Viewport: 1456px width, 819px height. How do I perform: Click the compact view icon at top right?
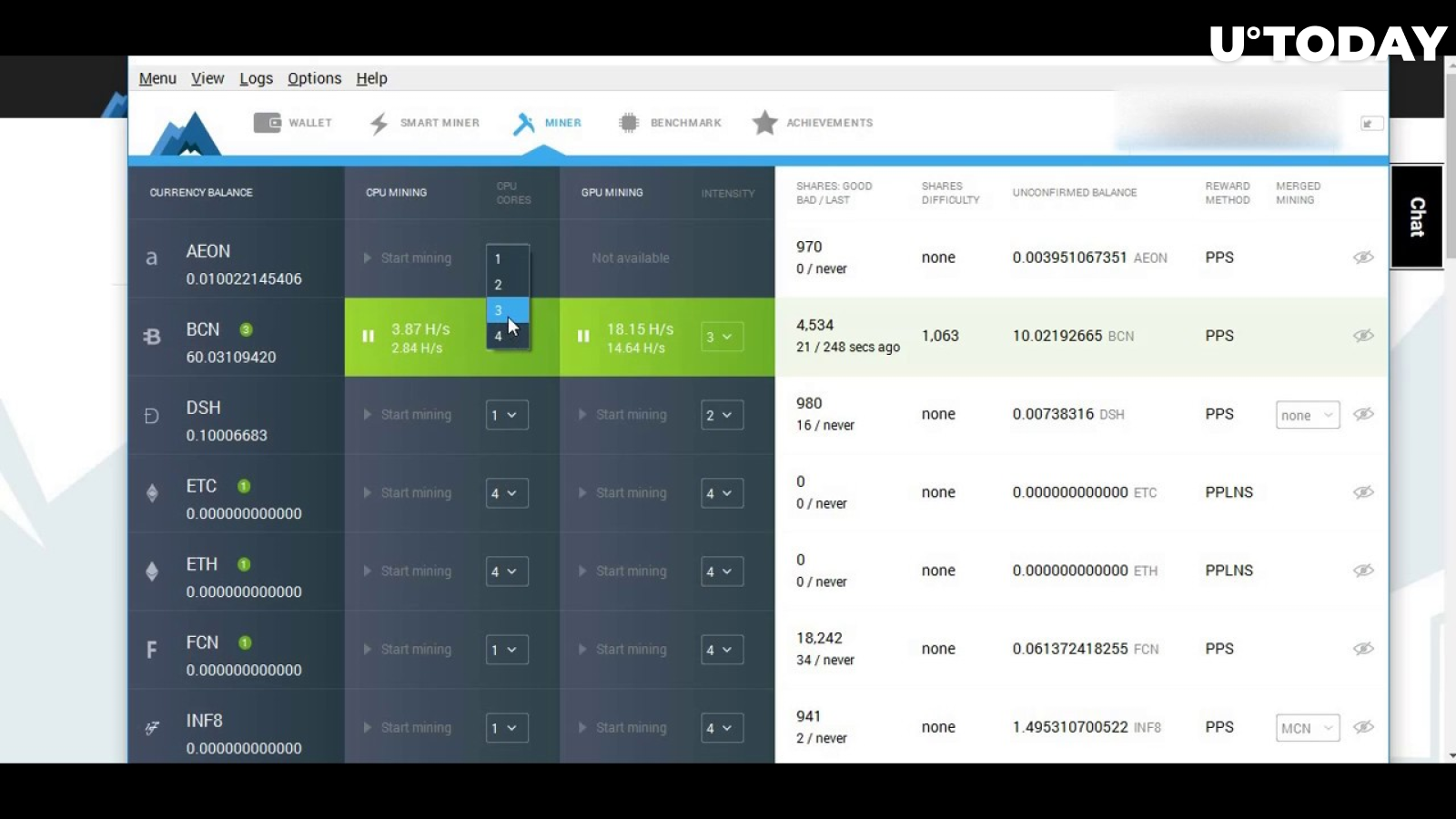click(x=1371, y=123)
